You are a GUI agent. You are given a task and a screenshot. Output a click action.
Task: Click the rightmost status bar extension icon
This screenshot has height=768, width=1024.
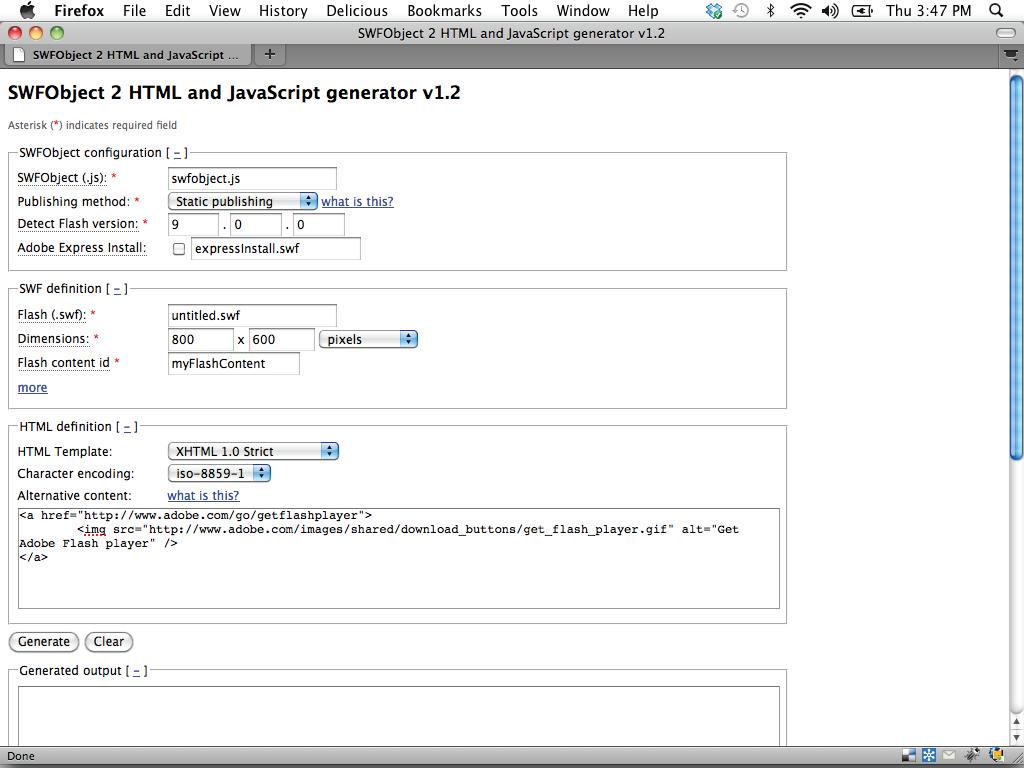pos(997,755)
